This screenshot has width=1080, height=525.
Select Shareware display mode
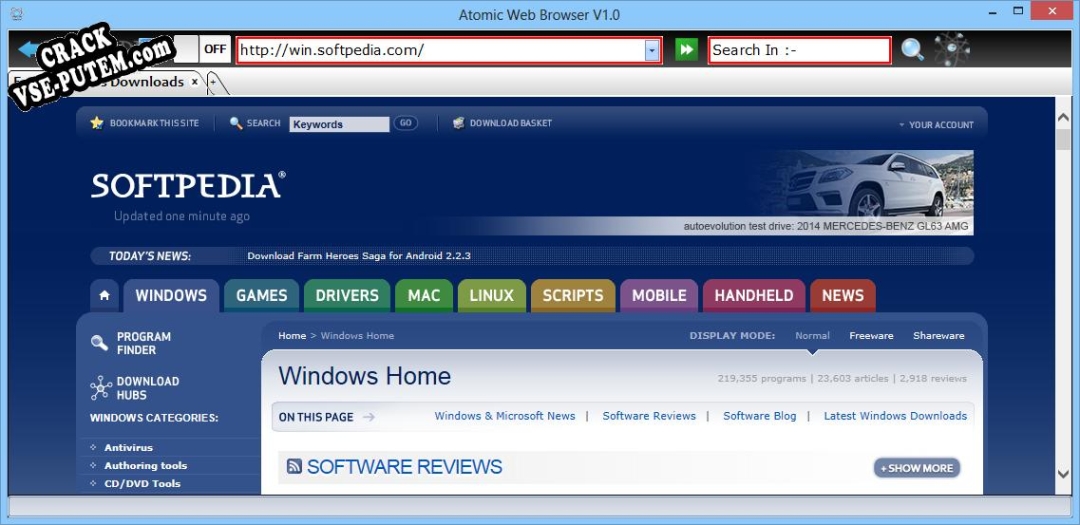pyautogui.click(x=938, y=336)
